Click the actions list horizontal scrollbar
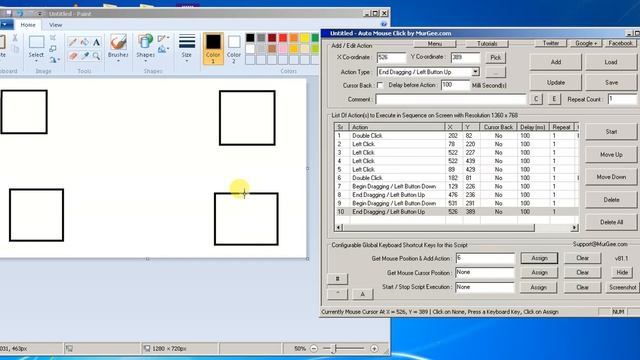640x360 pixels. coord(456,227)
